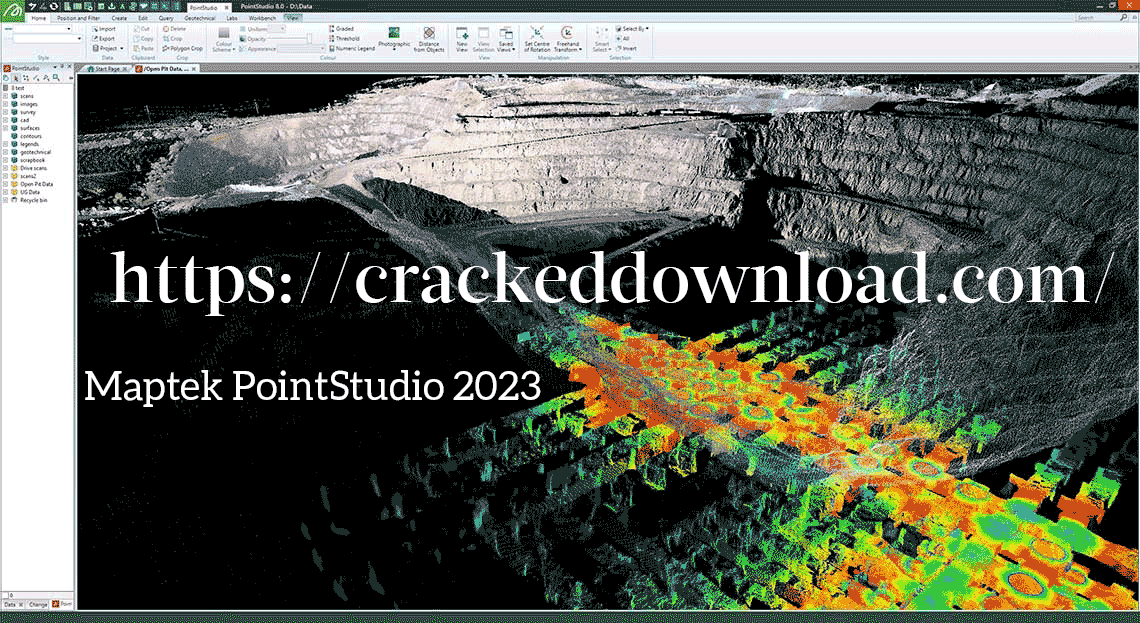Open the Smart Select dropdown
This screenshot has height=623, width=1140.
click(601, 39)
